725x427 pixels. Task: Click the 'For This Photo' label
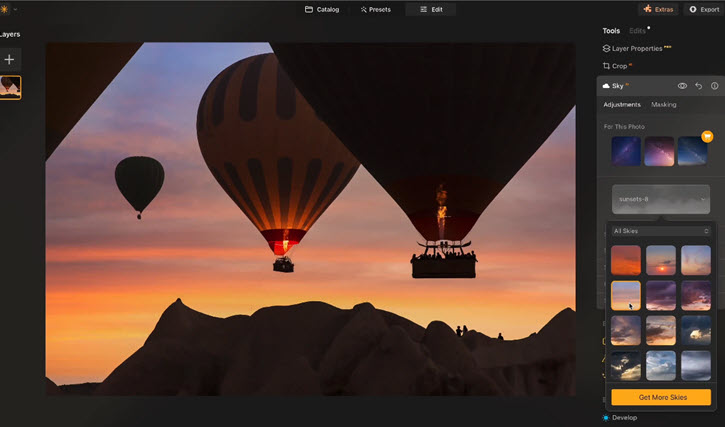624,127
